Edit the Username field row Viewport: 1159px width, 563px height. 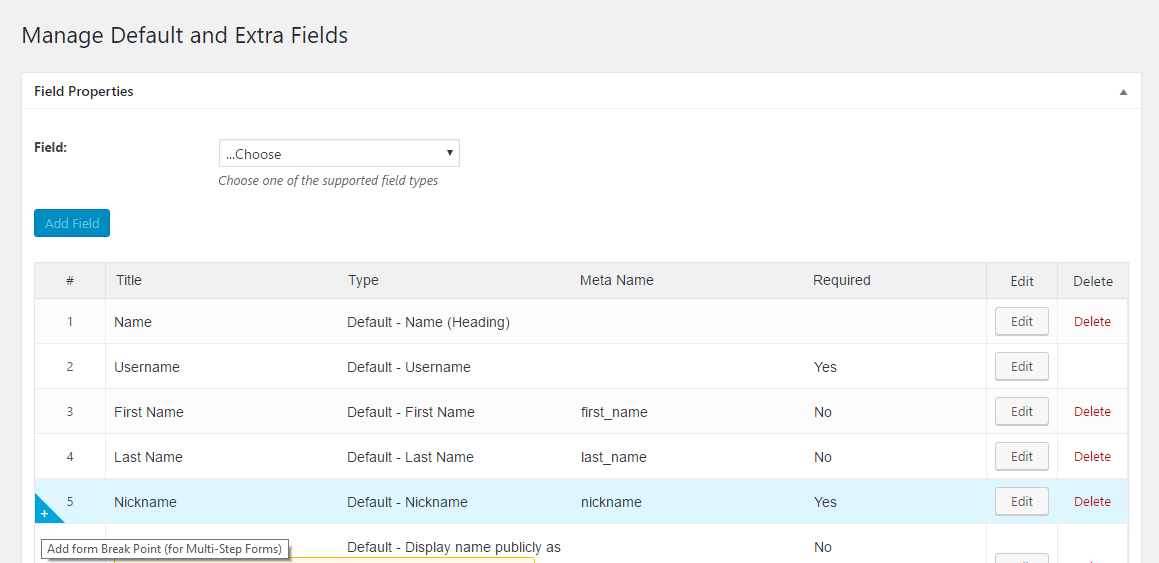(x=1022, y=366)
